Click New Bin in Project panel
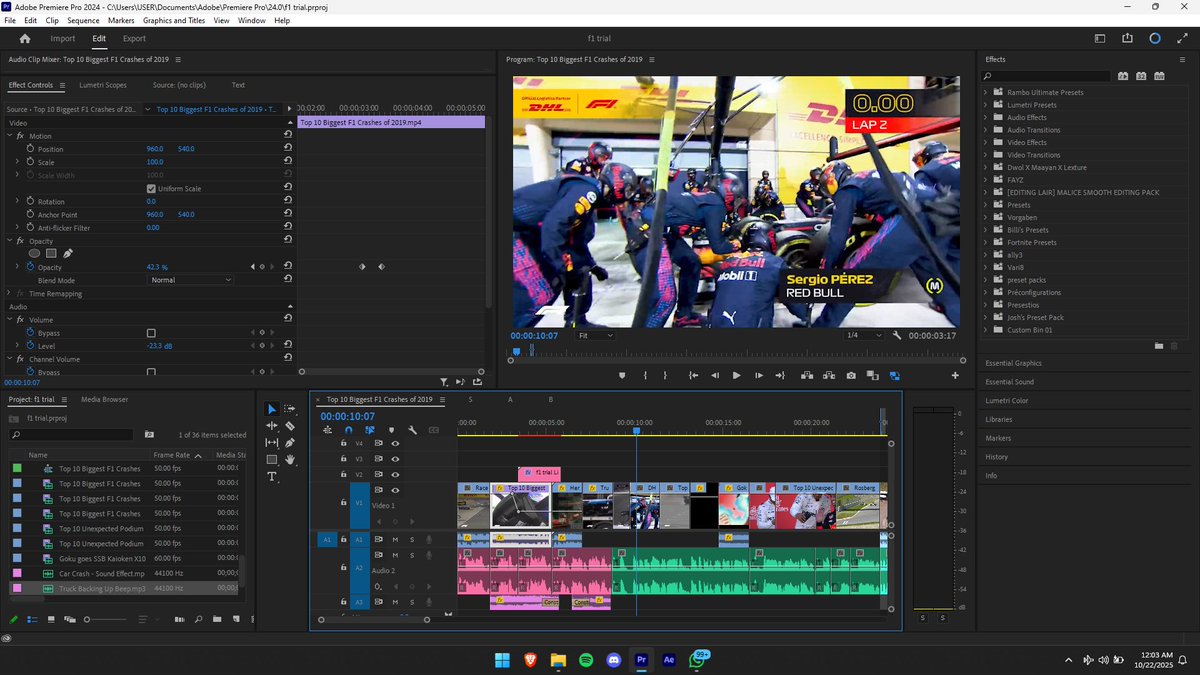This screenshot has height=675, width=1200. coord(216,620)
